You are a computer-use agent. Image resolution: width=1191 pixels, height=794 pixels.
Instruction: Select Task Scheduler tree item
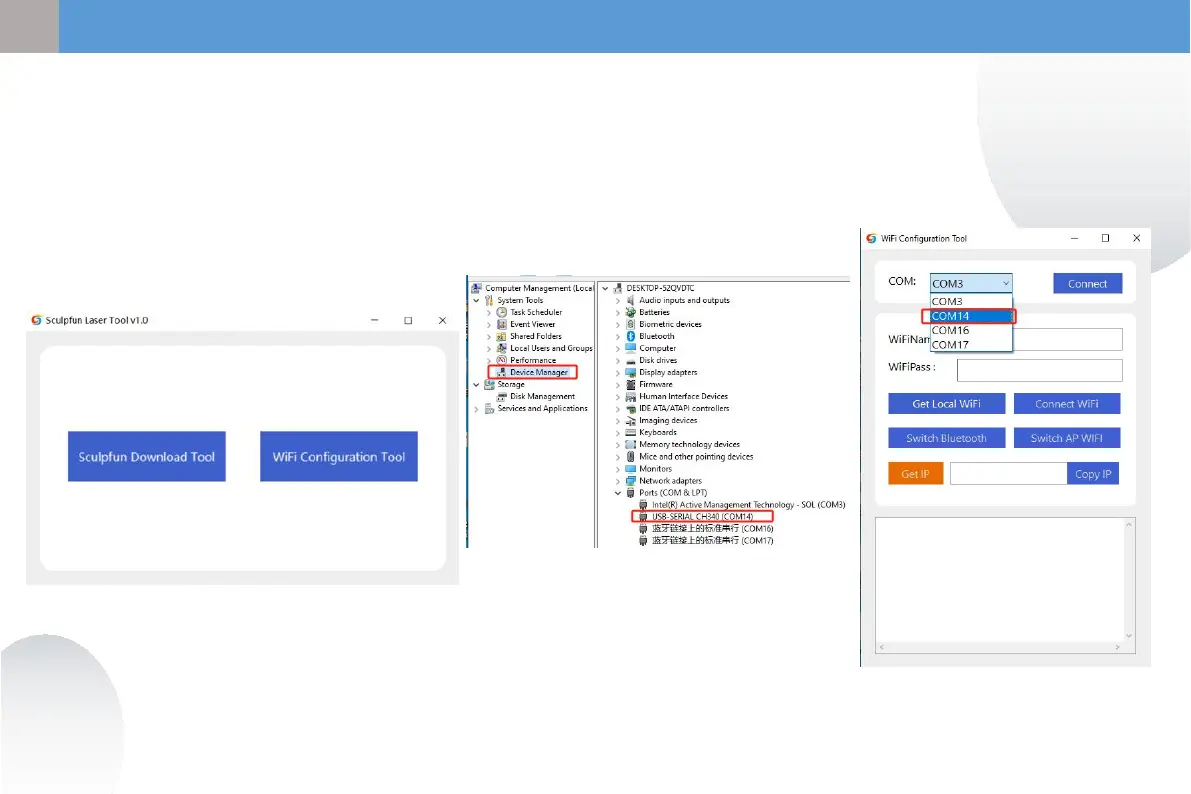point(535,312)
